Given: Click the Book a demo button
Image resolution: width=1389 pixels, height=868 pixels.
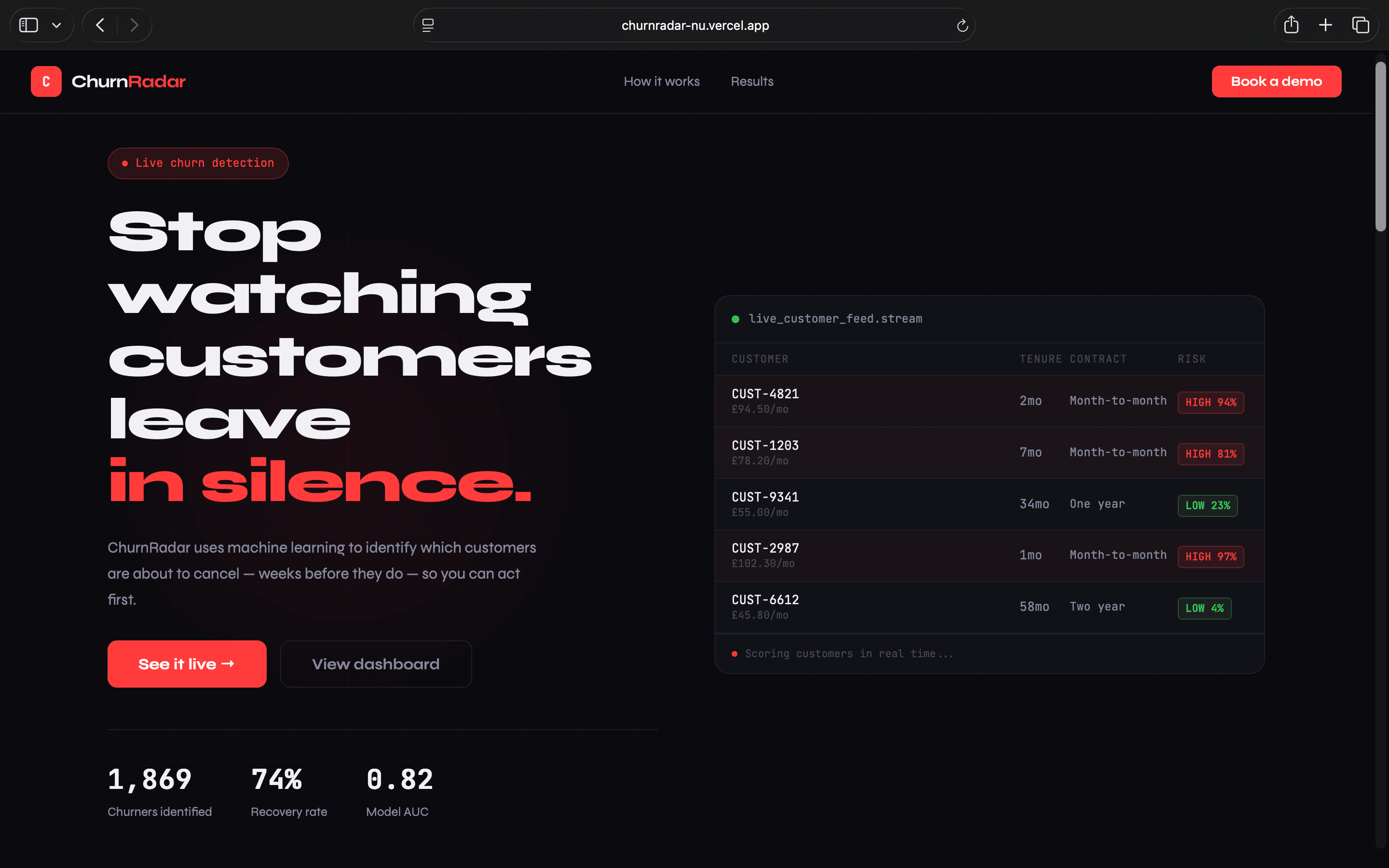Looking at the screenshot, I should [1277, 81].
